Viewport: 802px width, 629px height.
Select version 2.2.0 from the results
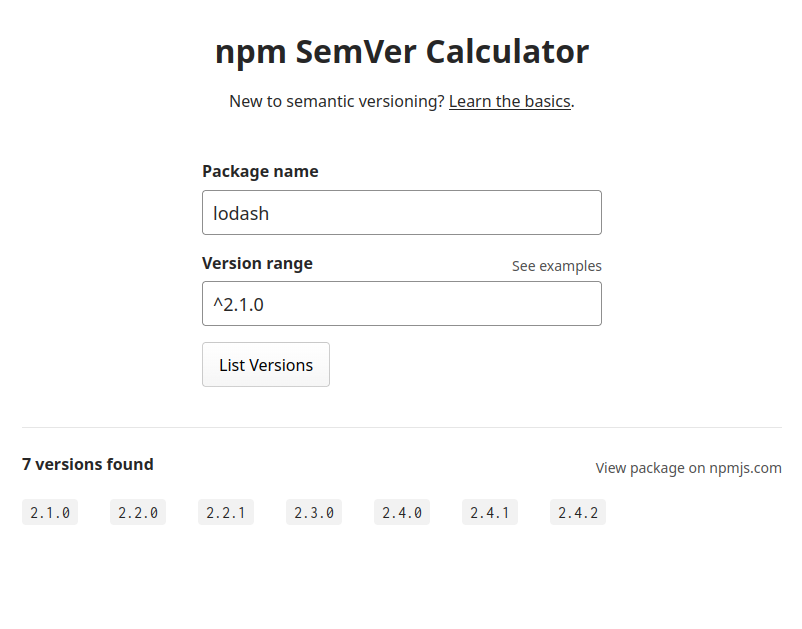pyautogui.click(x=138, y=512)
